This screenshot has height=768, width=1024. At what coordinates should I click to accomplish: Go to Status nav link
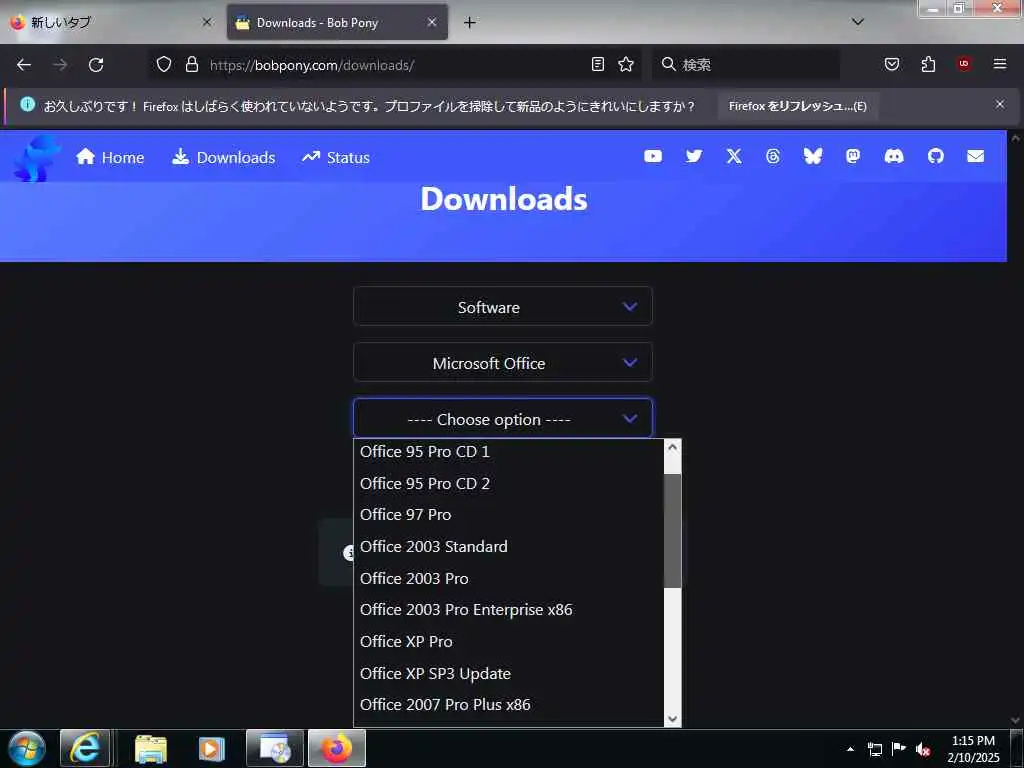point(336,157)
